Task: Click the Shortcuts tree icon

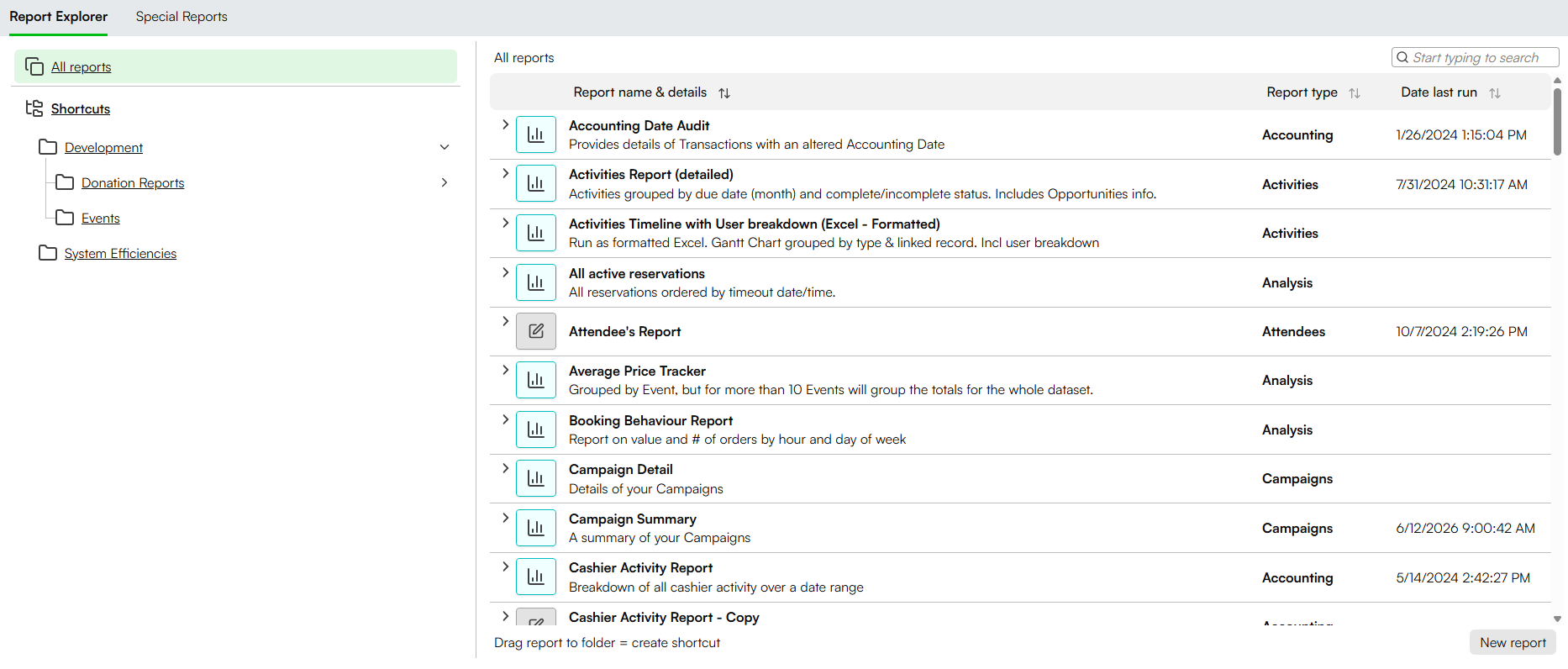Action: [34, 108]
